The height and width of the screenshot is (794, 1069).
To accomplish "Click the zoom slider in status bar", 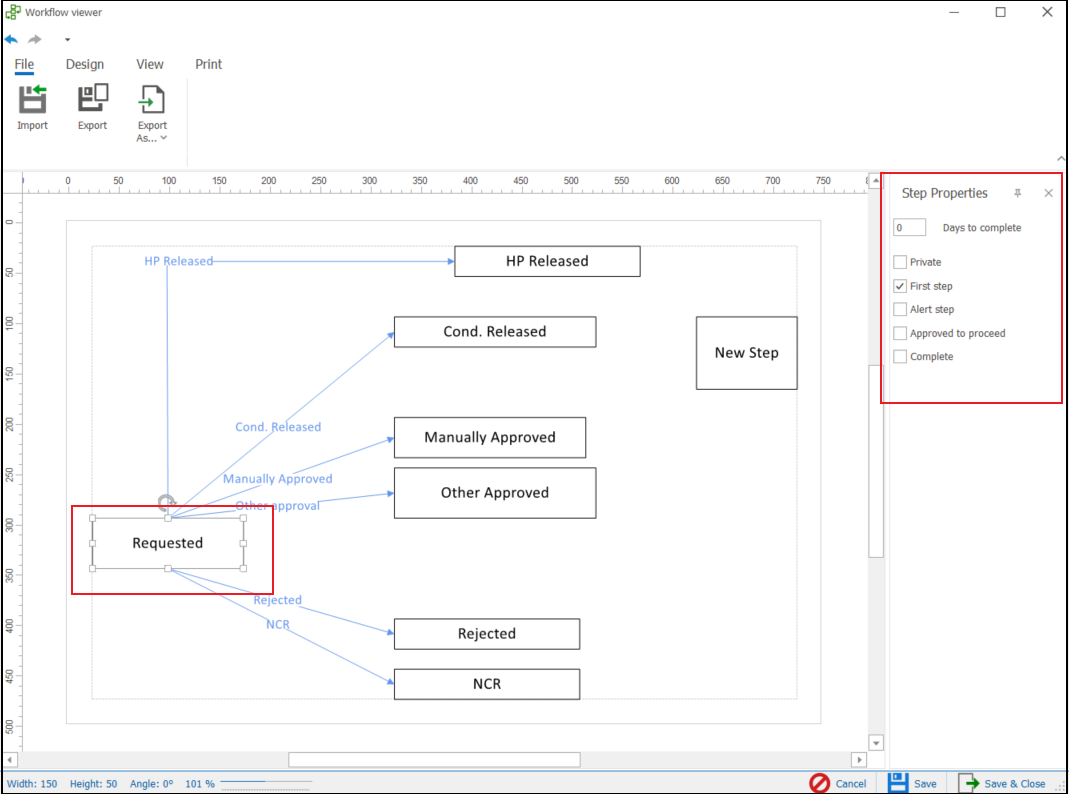I will 266,782.
